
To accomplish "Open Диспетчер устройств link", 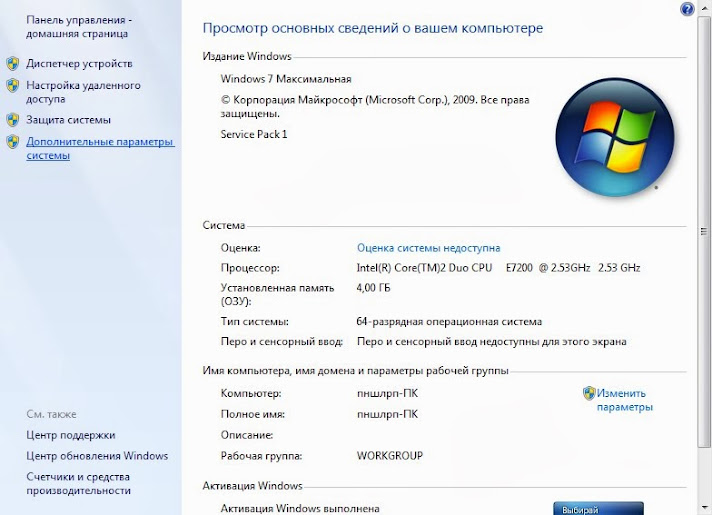I will point(79,64).
